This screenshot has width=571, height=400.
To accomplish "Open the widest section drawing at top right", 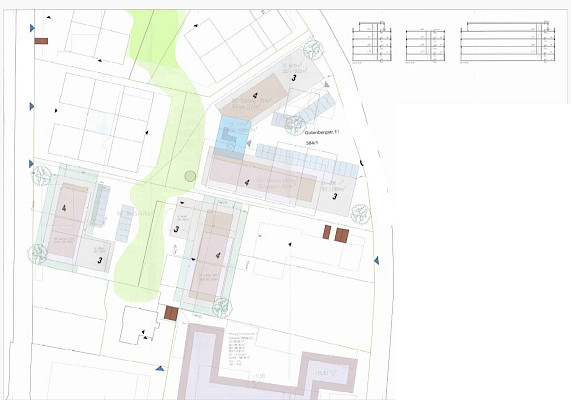I will point(508,42).
